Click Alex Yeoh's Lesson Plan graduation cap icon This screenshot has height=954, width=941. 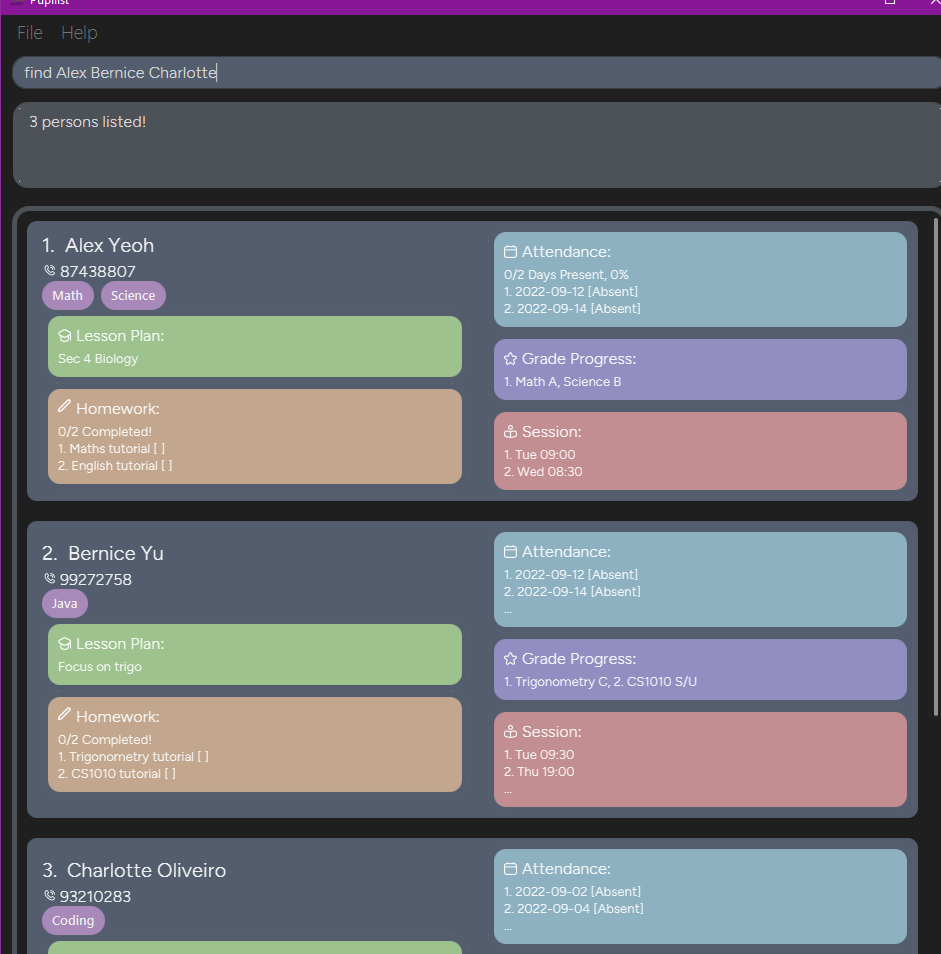click(64, 336)
